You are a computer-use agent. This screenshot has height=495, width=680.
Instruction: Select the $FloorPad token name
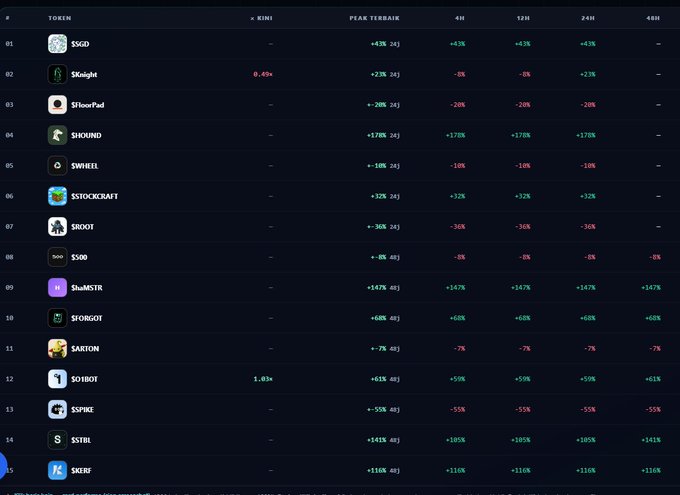point(88,105)
